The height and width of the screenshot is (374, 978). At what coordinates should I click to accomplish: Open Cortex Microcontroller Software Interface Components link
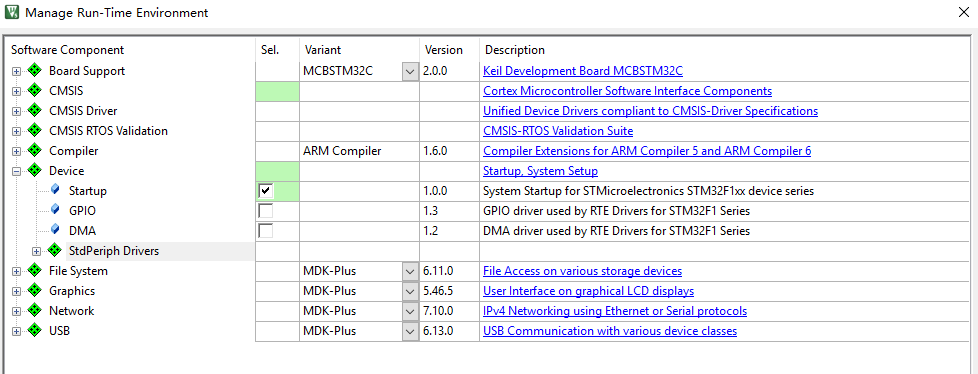coord(627,91)
